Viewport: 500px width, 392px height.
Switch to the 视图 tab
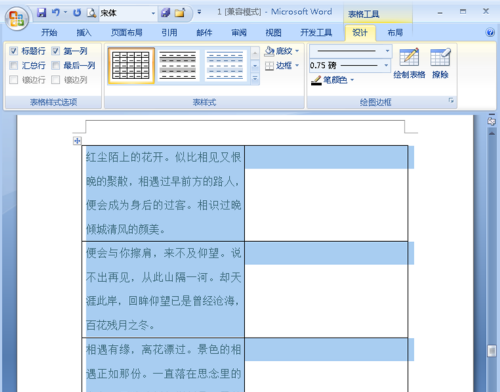pos(273,33)
